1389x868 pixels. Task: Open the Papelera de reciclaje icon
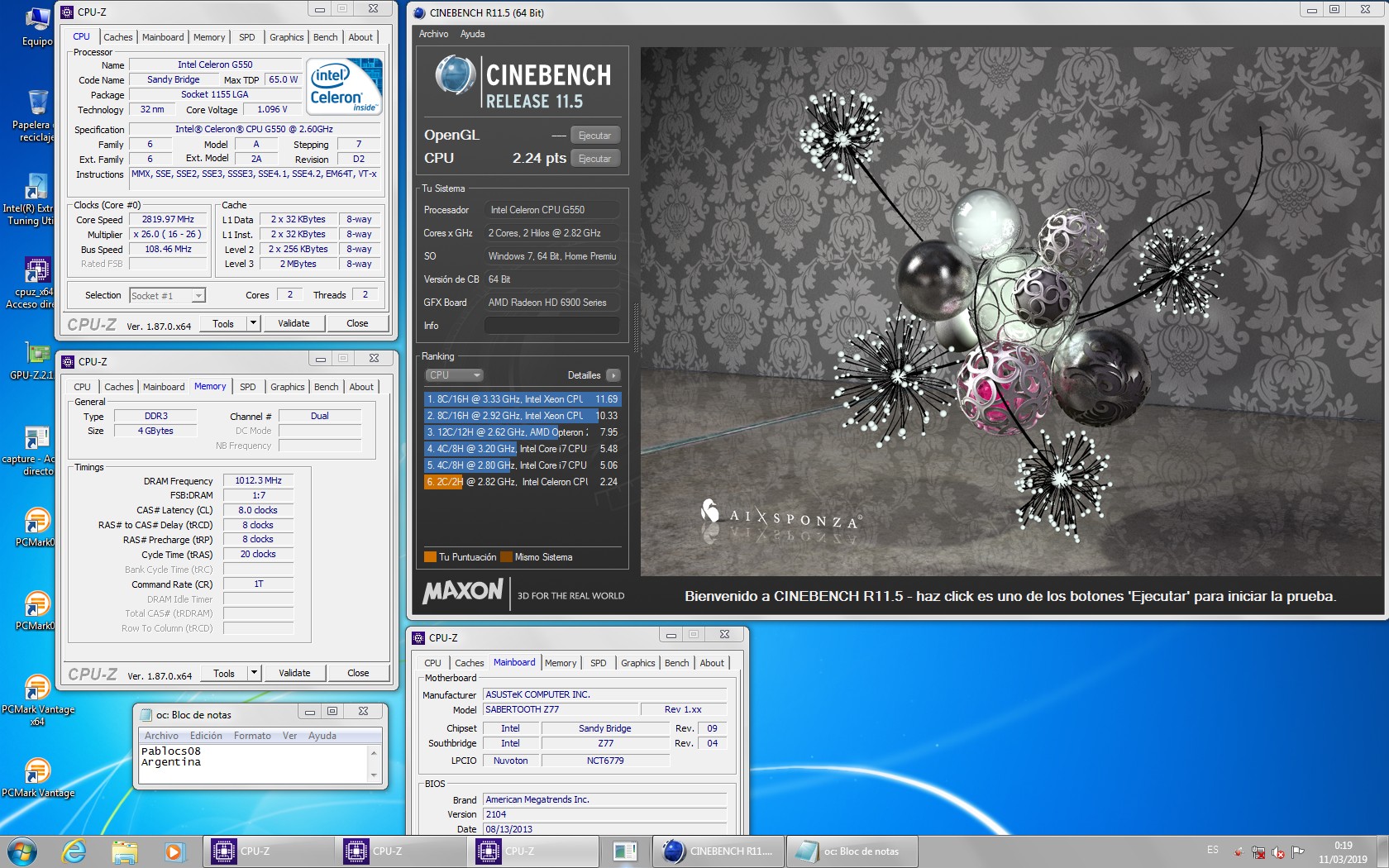(35, 114)
